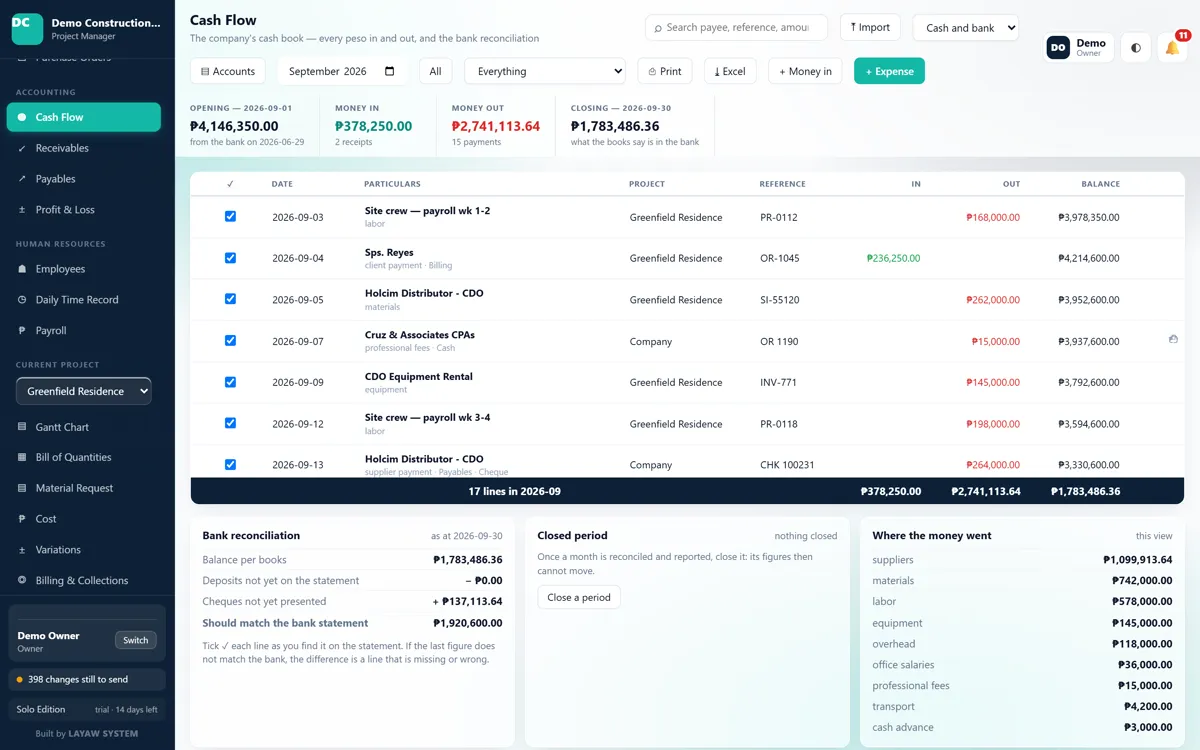The image size is (1200, 750).
Task: Open the Cash and bank dropdown
Action: 964,28
